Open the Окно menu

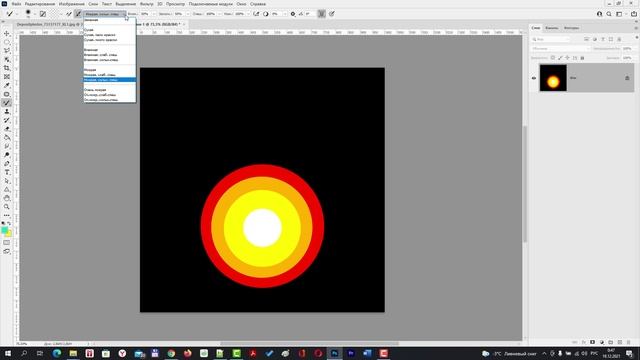[x=241, y=4]
